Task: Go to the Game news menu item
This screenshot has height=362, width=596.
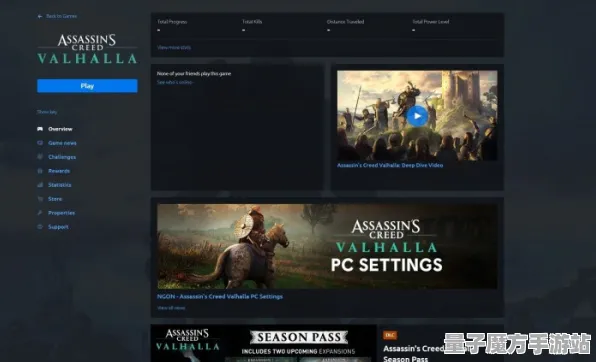Action: point(62,143)
